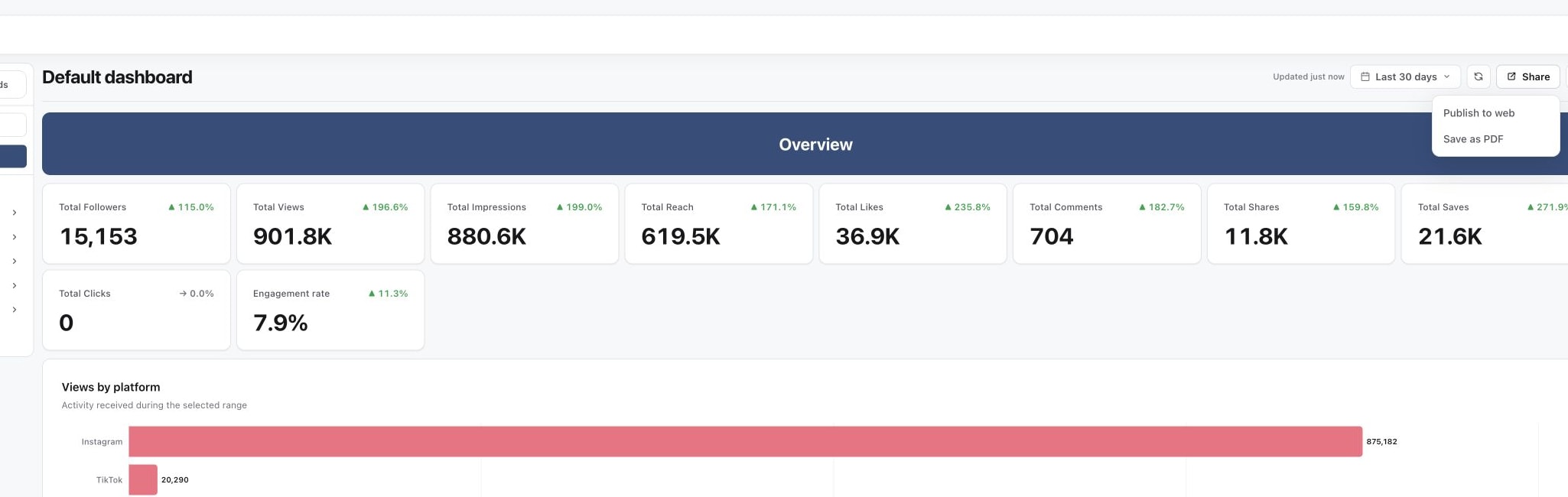1568x497 pixels.
Task: Click the 196.6% views growth indicator
Action: [x=385, y=207]
